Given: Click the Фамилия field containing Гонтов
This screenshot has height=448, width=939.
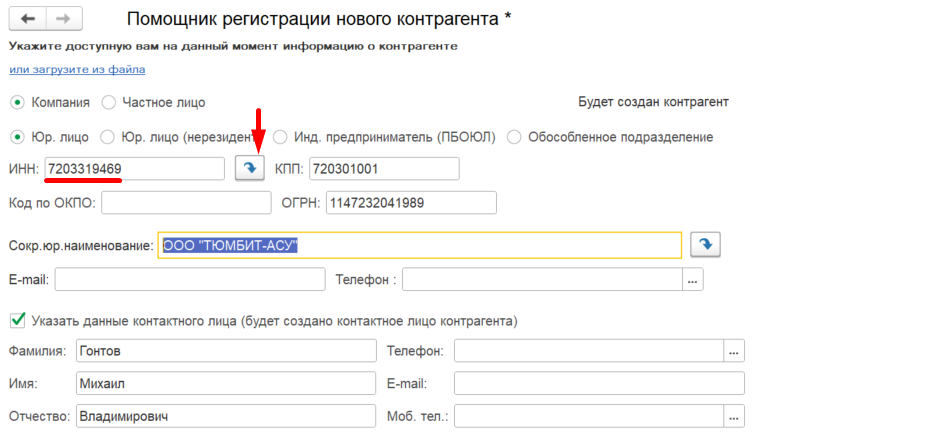Looking at the screenshot, I should [x=226, y=351].
